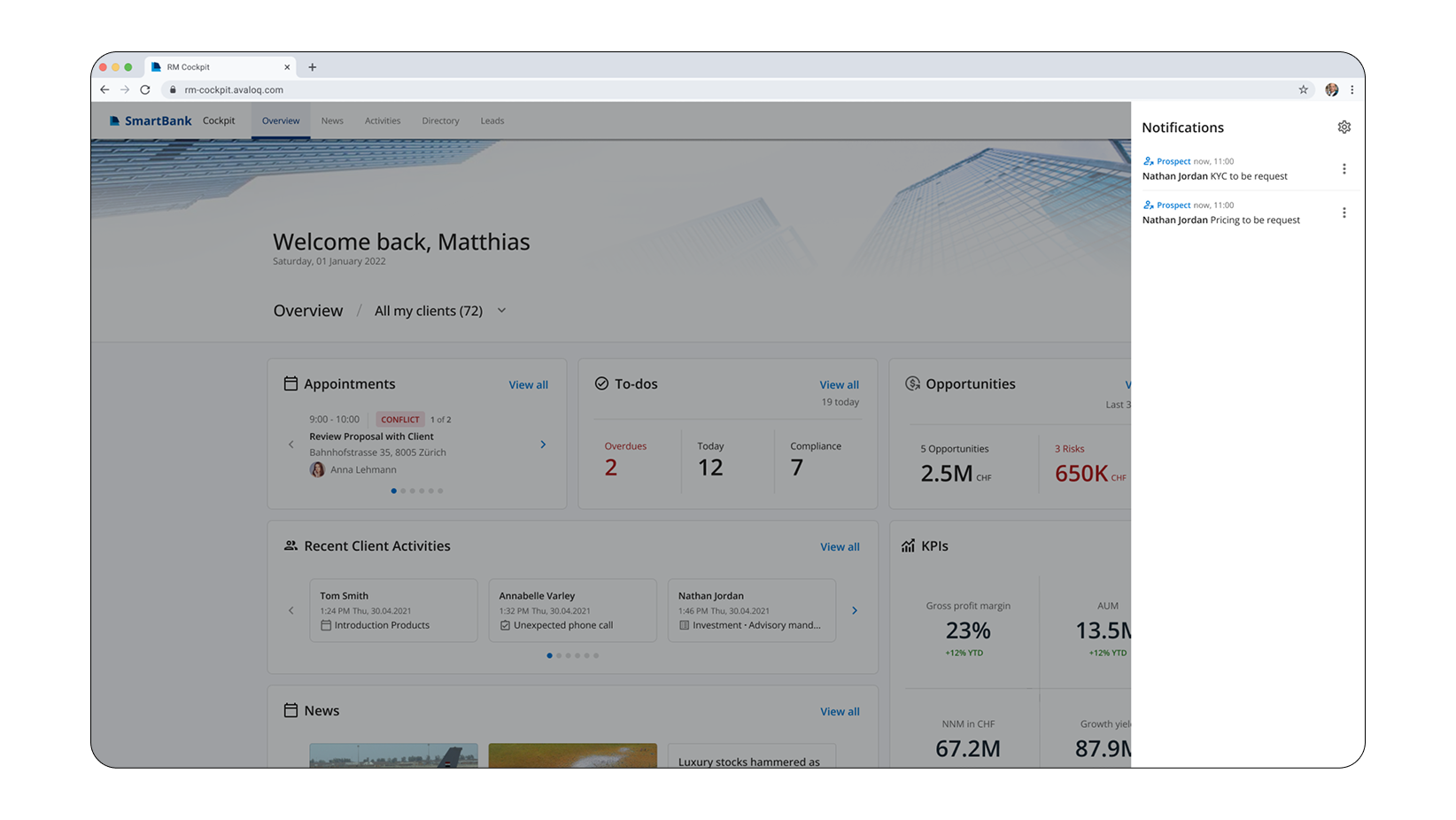Open the Activities tab

click(x=383, y=120)
